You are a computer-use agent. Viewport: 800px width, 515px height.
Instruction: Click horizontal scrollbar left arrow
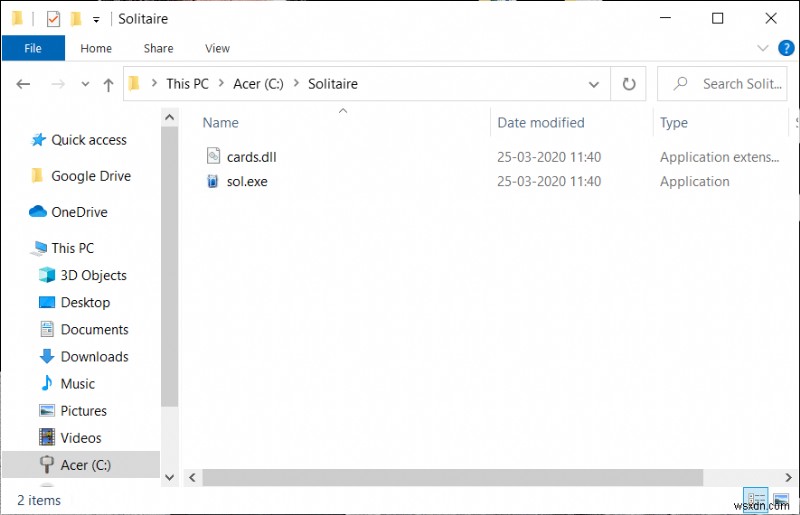pos(192,478)
